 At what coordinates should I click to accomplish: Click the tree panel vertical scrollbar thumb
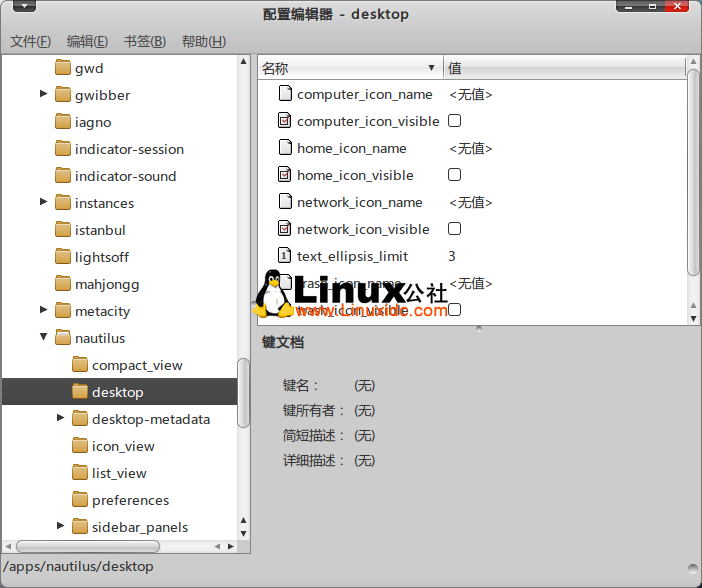[243, 393]
